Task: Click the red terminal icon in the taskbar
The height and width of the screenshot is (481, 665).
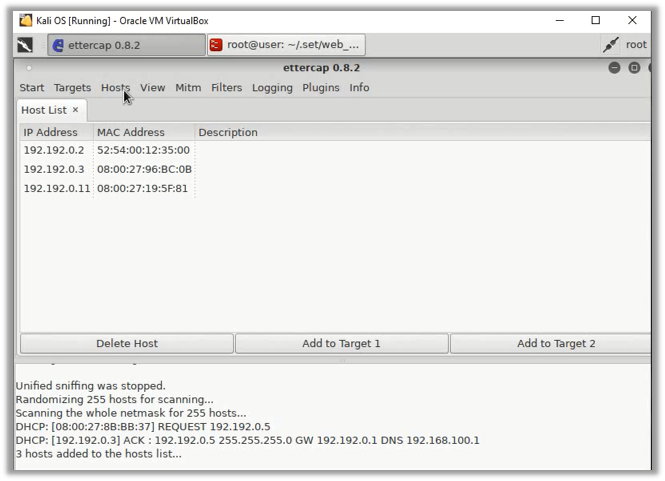Action: coord(216,45)
